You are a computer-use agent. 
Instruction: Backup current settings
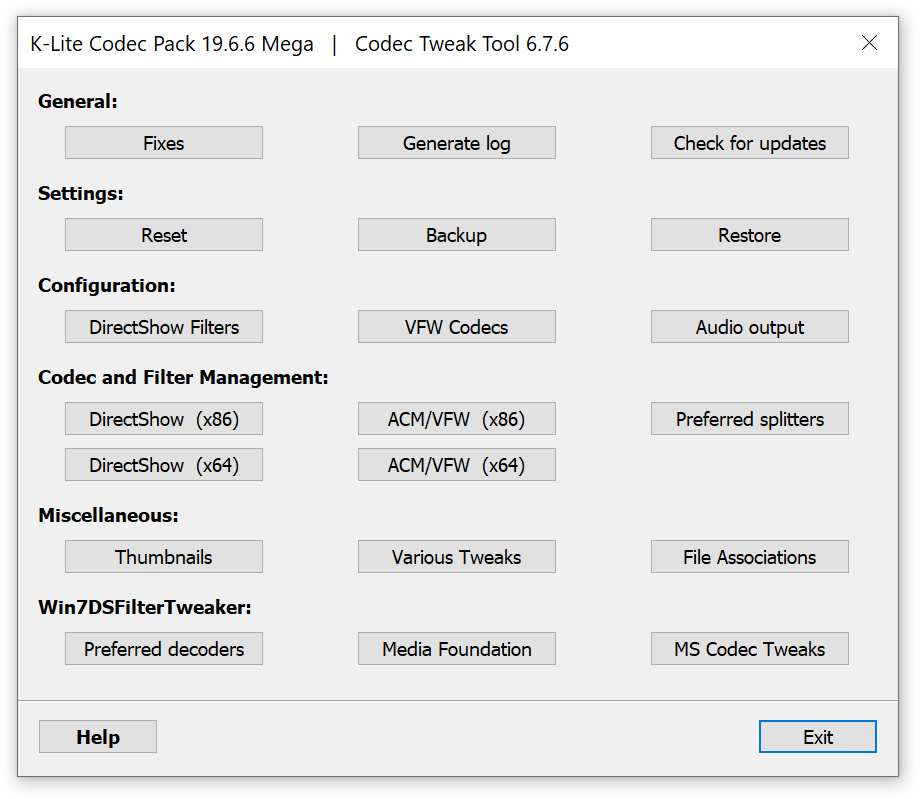tap(456, 234)
